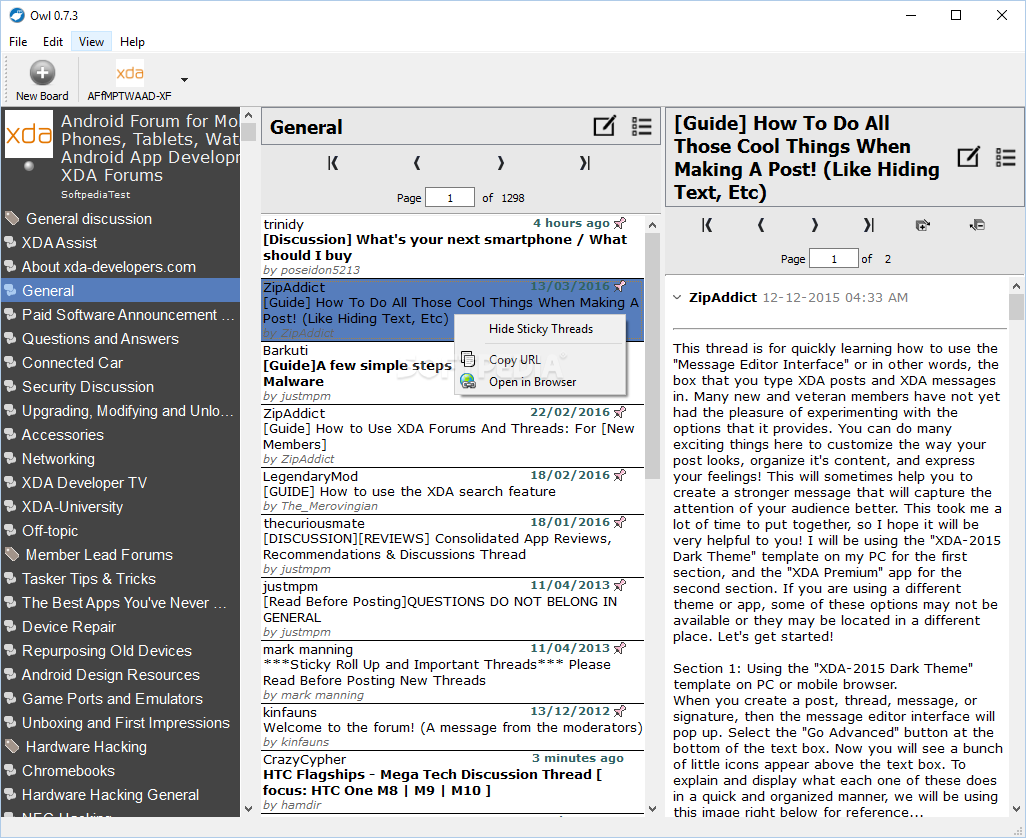Open the Edit menu
The width and height of the screenshot is (1026, 838).
pos(53,42)
